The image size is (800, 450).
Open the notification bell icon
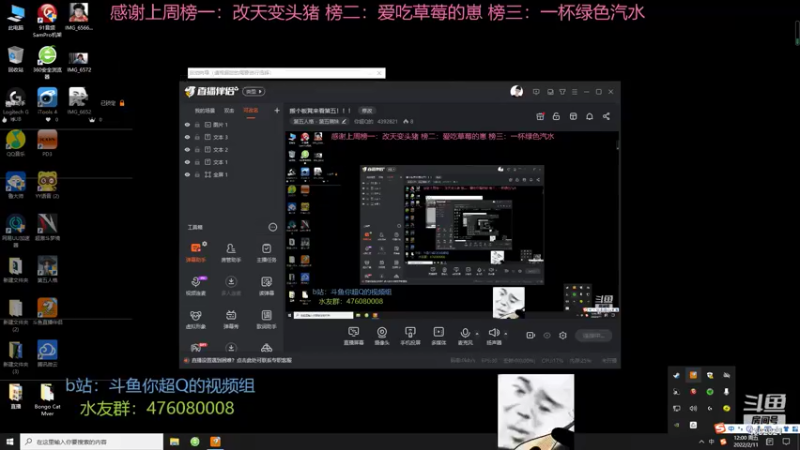point(589,116)
